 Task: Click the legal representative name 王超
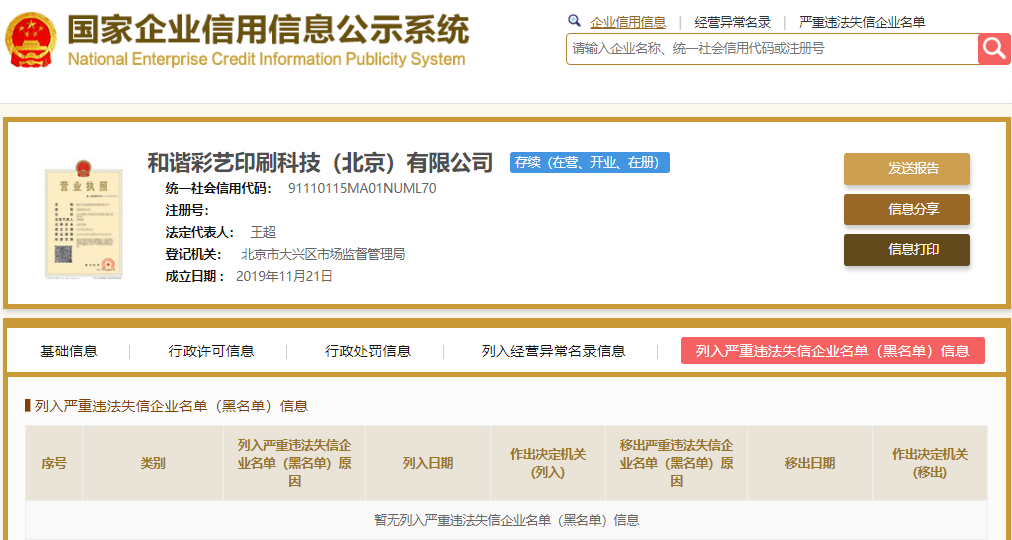click(x=263, y=232)
